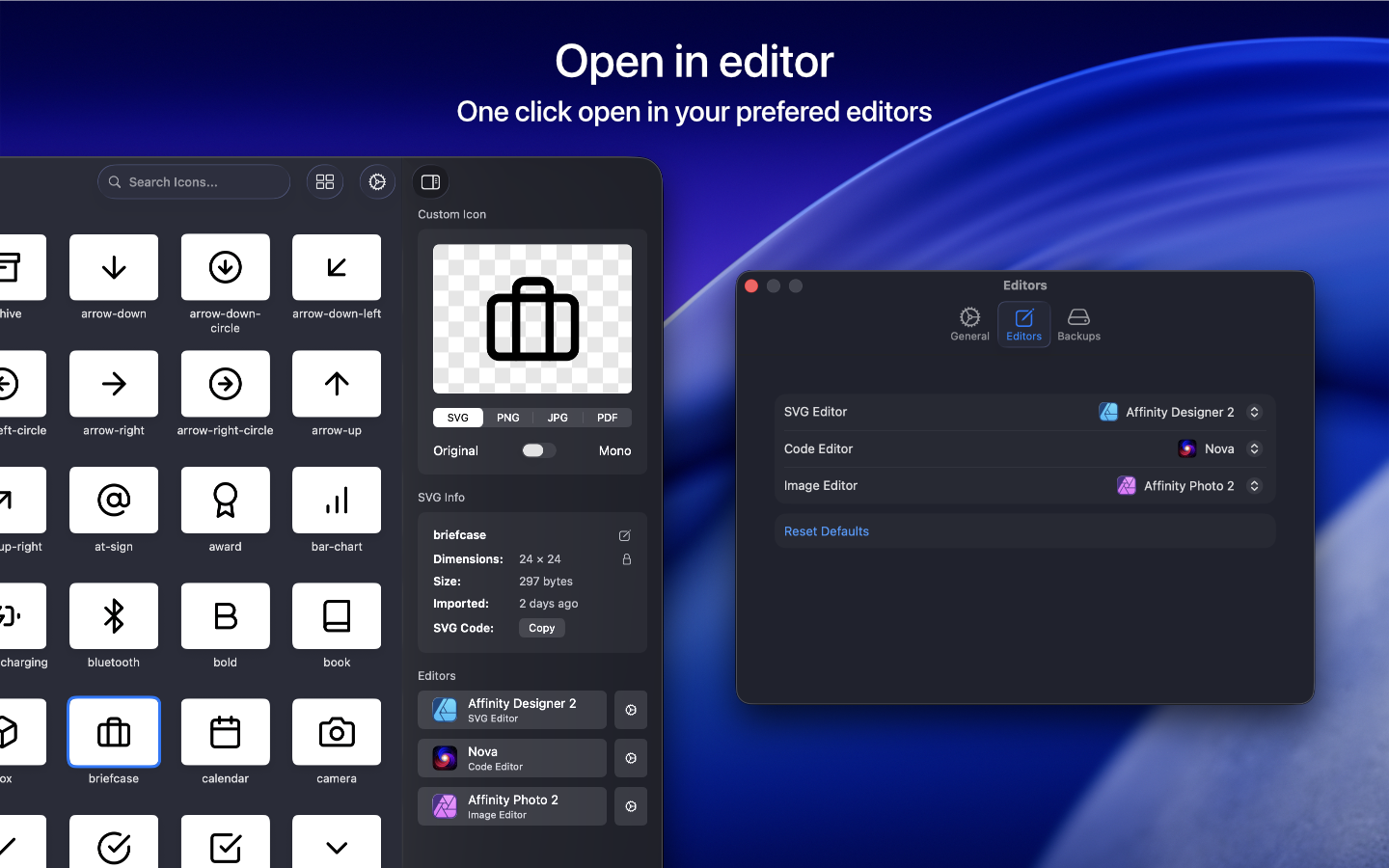Select the arrow-down-circle icon tile
The width and height of the screenshot is (1389, 868).
[x=226, y=267]
